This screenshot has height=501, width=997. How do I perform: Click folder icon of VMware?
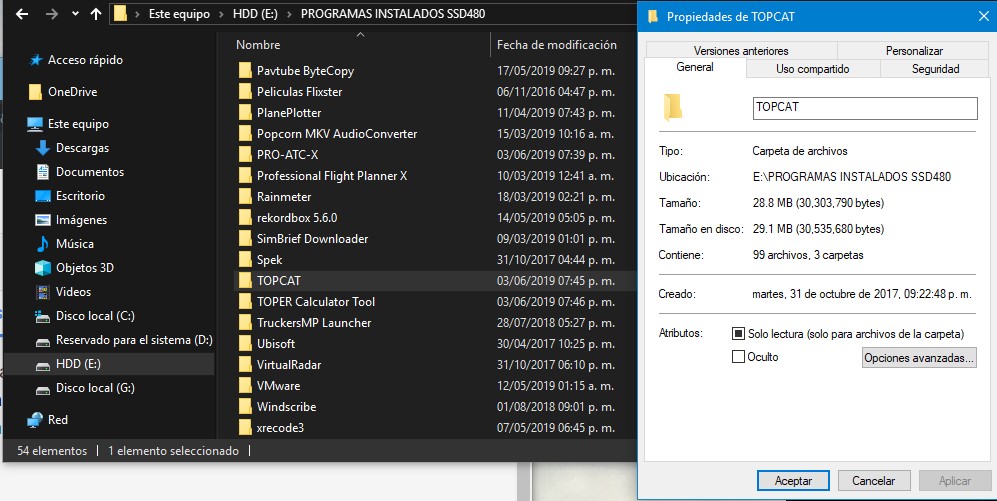[245, 385]
